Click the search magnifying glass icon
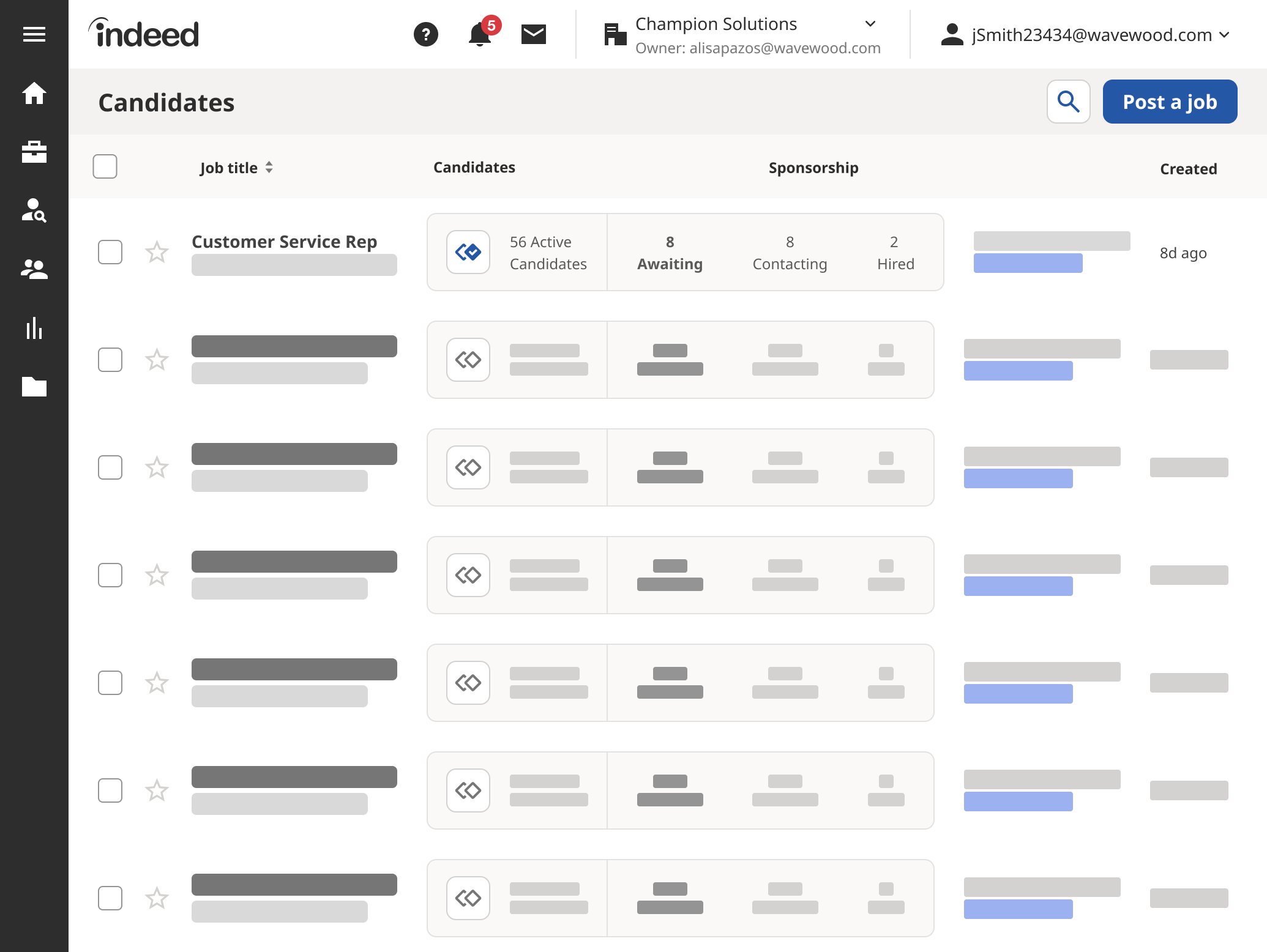Viewport: 1267px width, 952px height. click(1068, 101)
